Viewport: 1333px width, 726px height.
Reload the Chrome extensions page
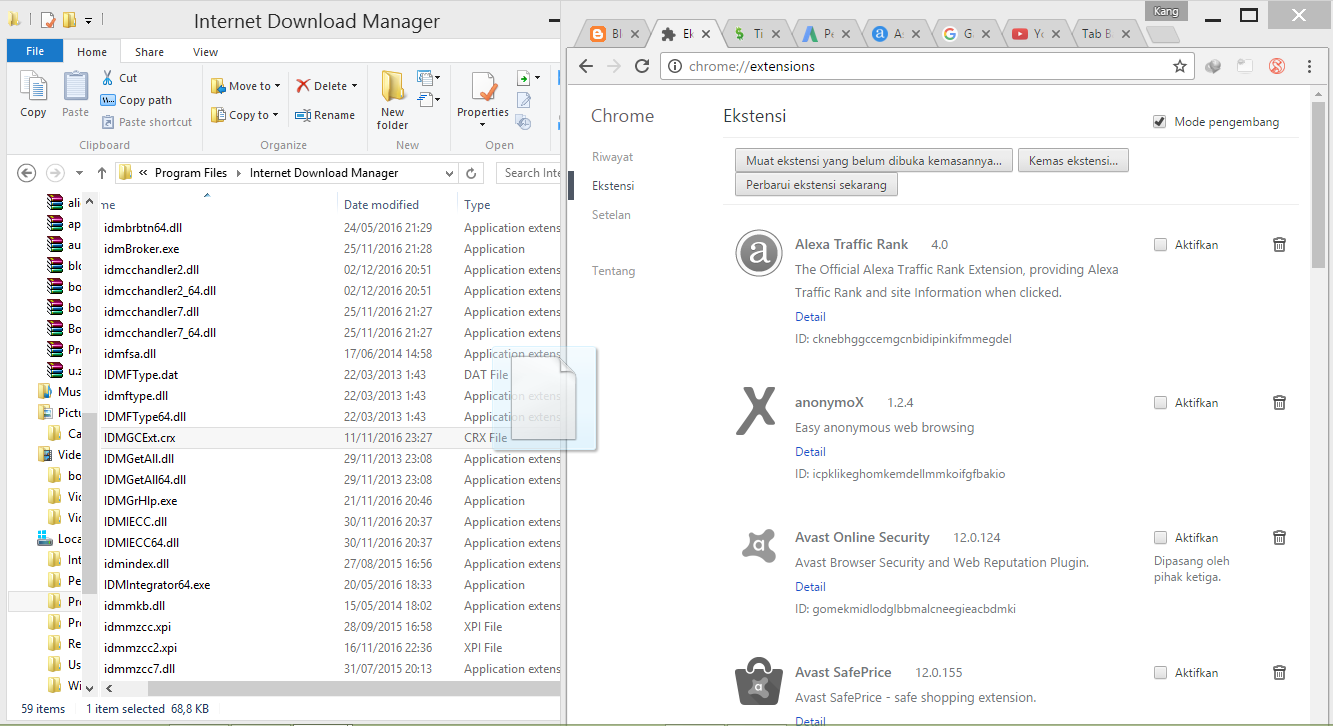(x=642, y=66)
